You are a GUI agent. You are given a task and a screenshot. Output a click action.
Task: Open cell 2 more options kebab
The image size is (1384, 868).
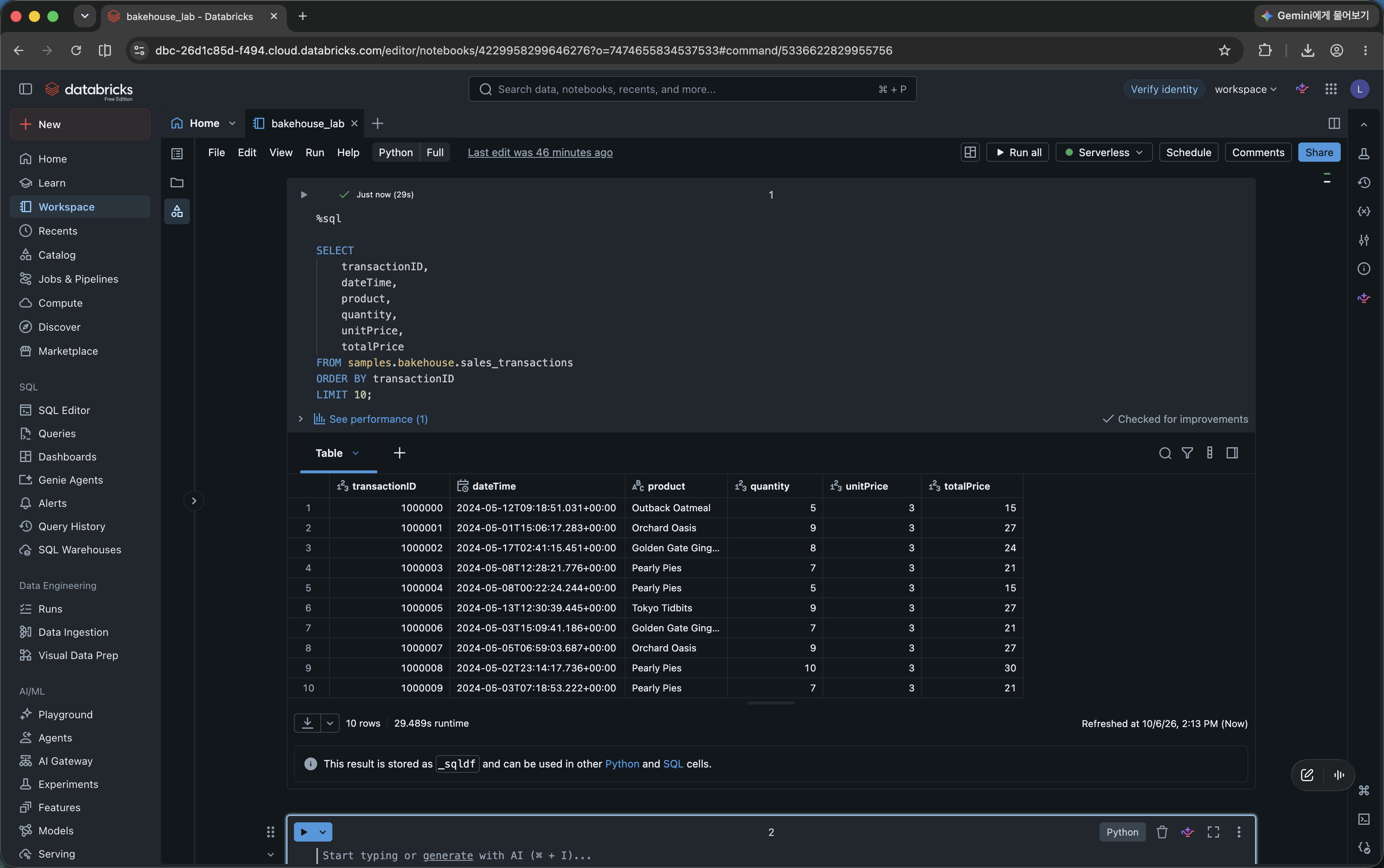pos(1239,832)
